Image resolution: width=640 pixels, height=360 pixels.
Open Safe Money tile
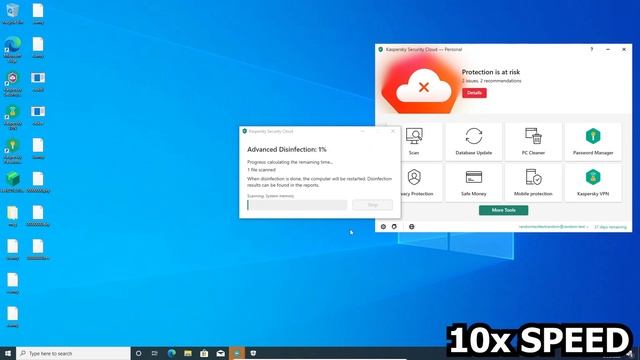click(473, 183)
